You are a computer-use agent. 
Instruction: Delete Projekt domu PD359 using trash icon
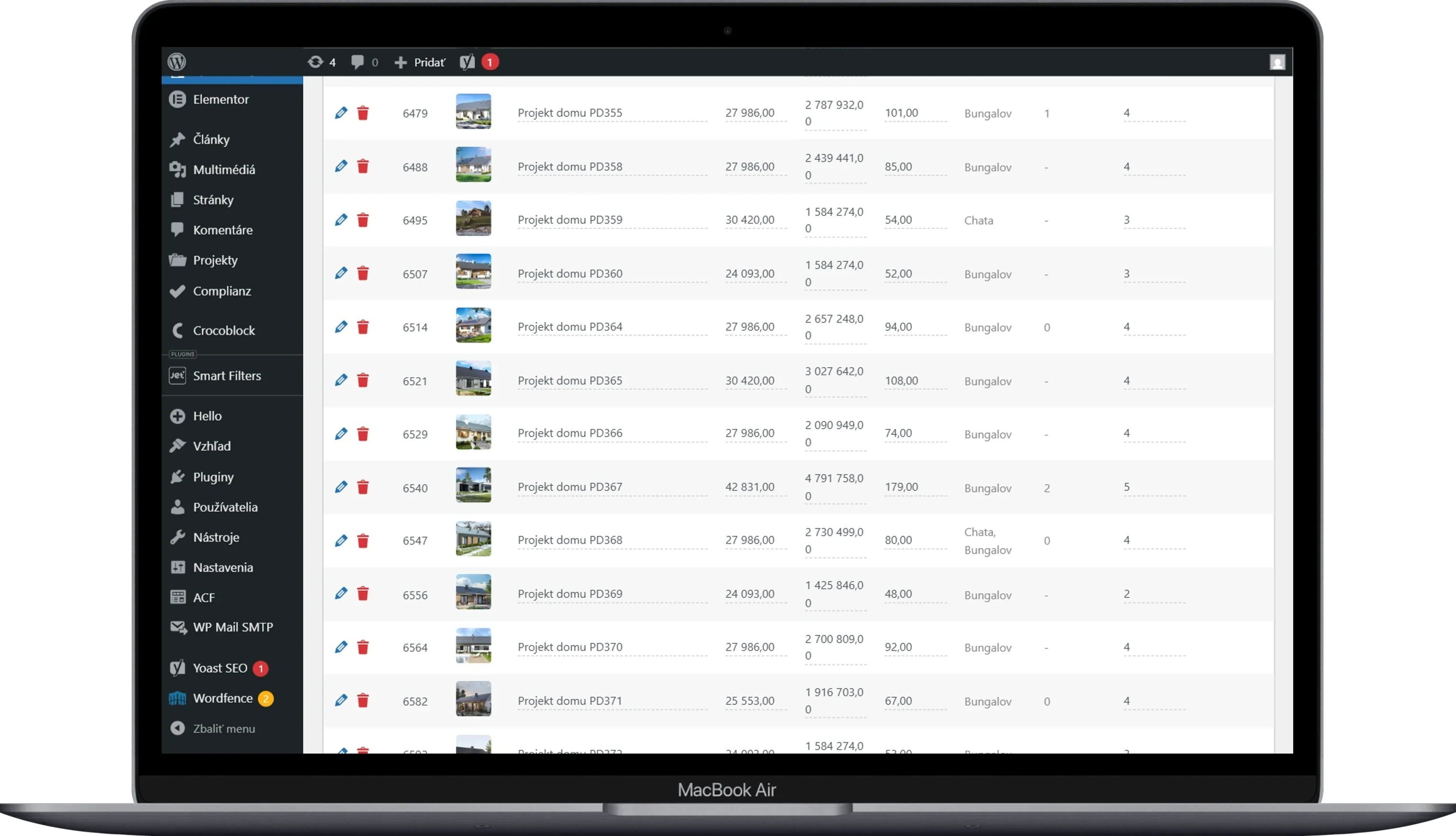[363, 220]
